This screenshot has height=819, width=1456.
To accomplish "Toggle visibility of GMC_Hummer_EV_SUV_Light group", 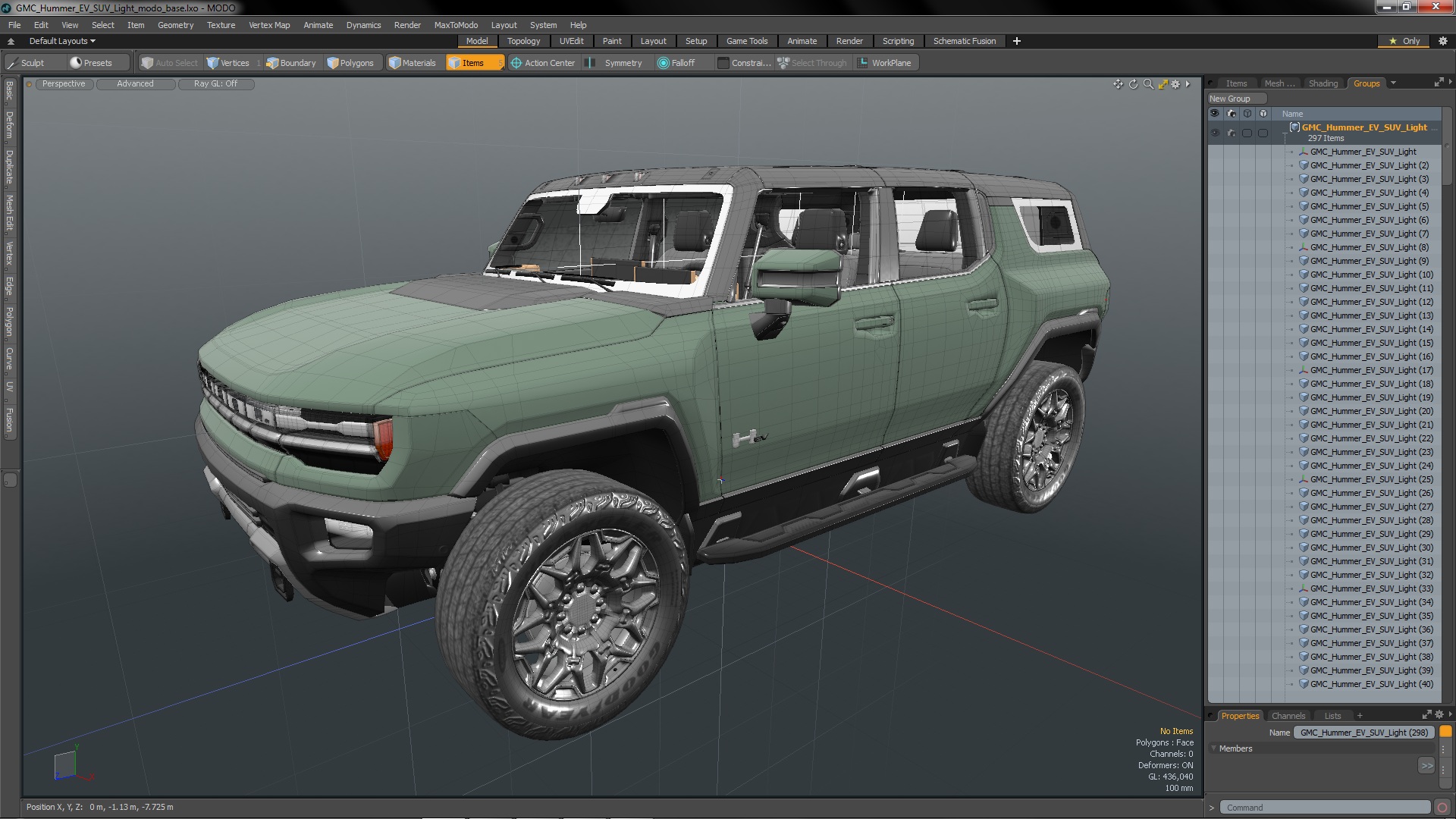I will pos(1215,133).
